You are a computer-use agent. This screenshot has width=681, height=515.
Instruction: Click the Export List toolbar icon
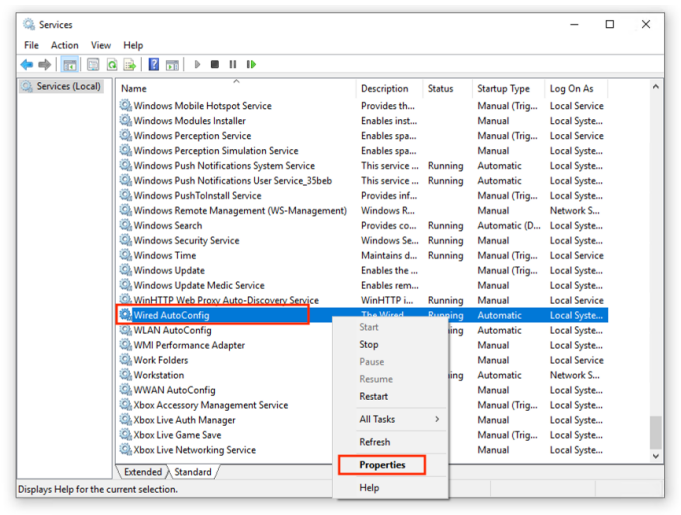[129, 64]
